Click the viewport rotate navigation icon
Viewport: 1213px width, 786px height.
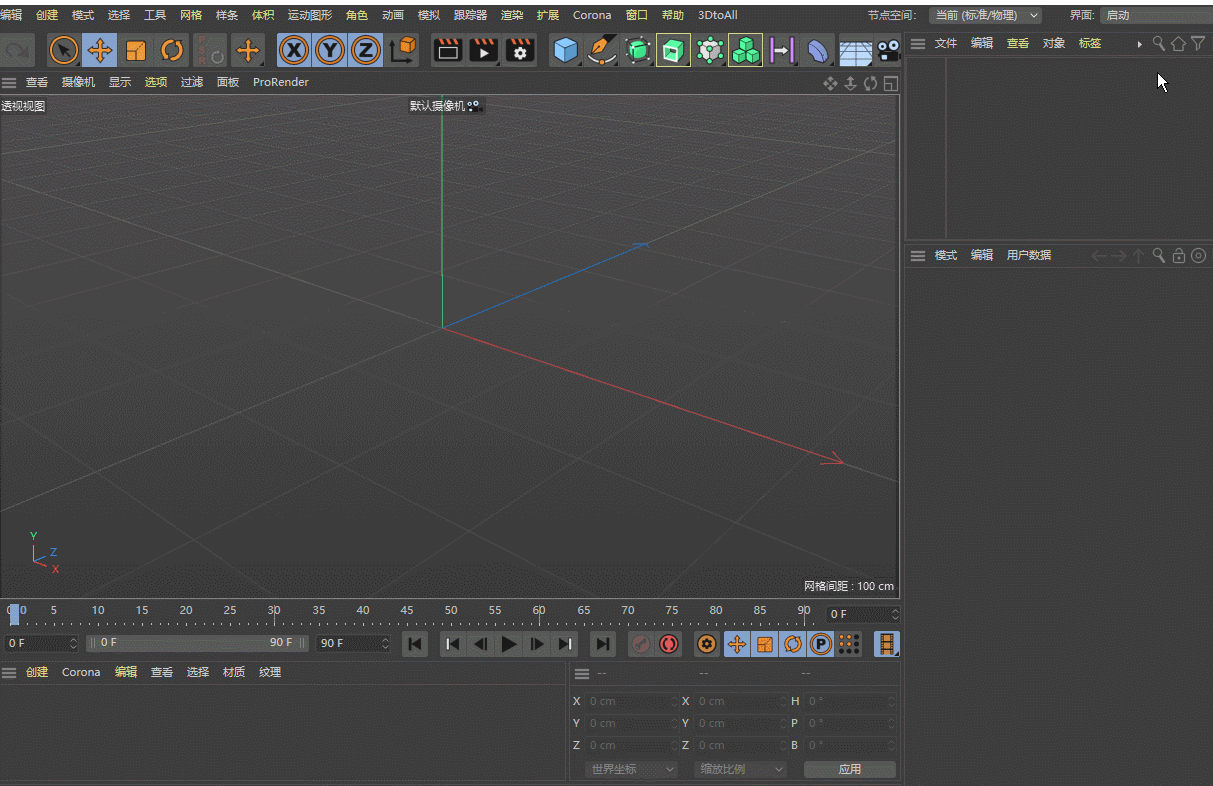click(x=871, y=83)
